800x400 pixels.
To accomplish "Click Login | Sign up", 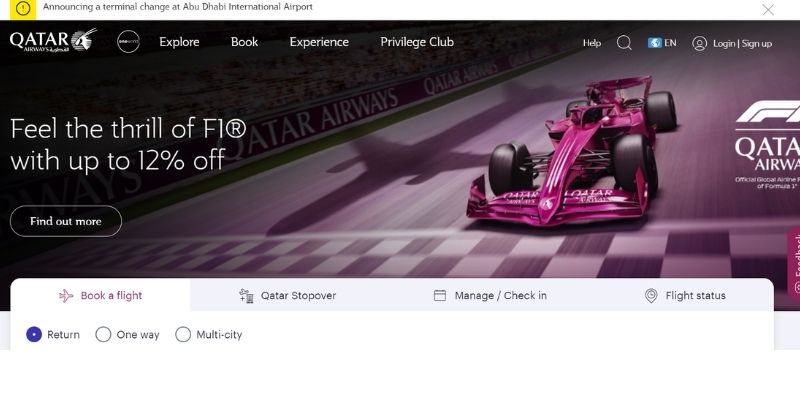I will pos(742,44).
